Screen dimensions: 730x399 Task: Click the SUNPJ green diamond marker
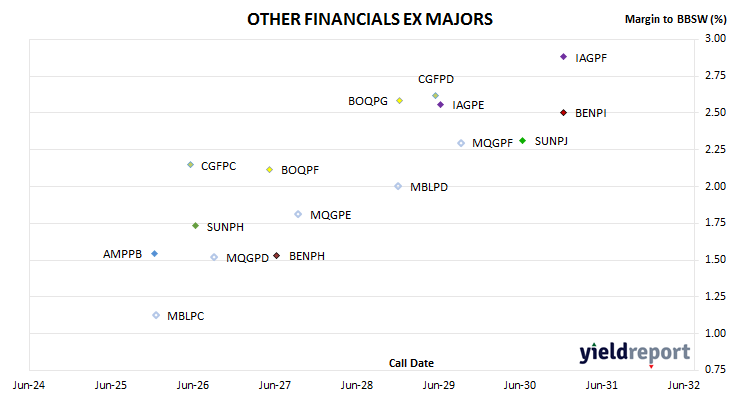(523, 141)
